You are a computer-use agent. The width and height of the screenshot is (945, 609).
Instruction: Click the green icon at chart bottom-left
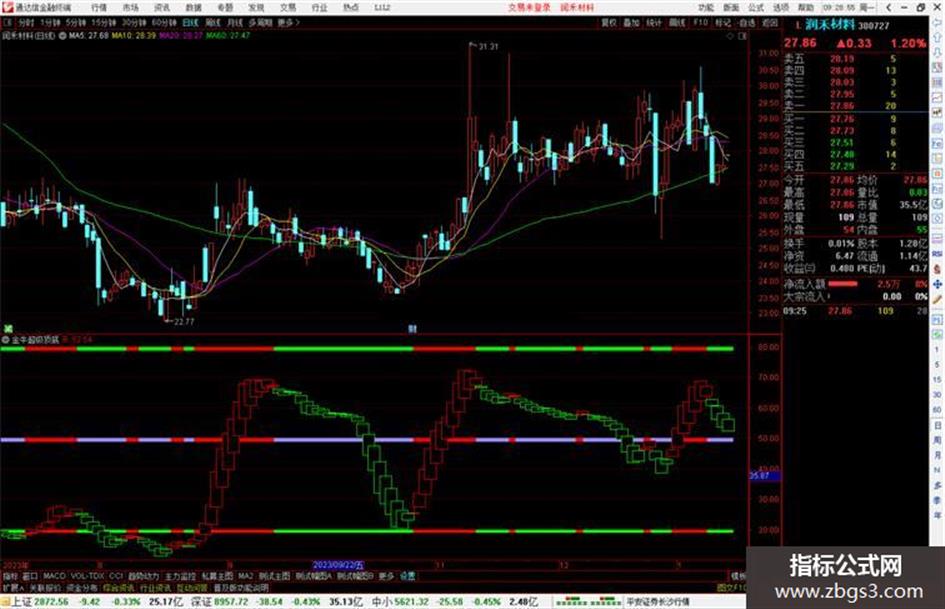8,329
